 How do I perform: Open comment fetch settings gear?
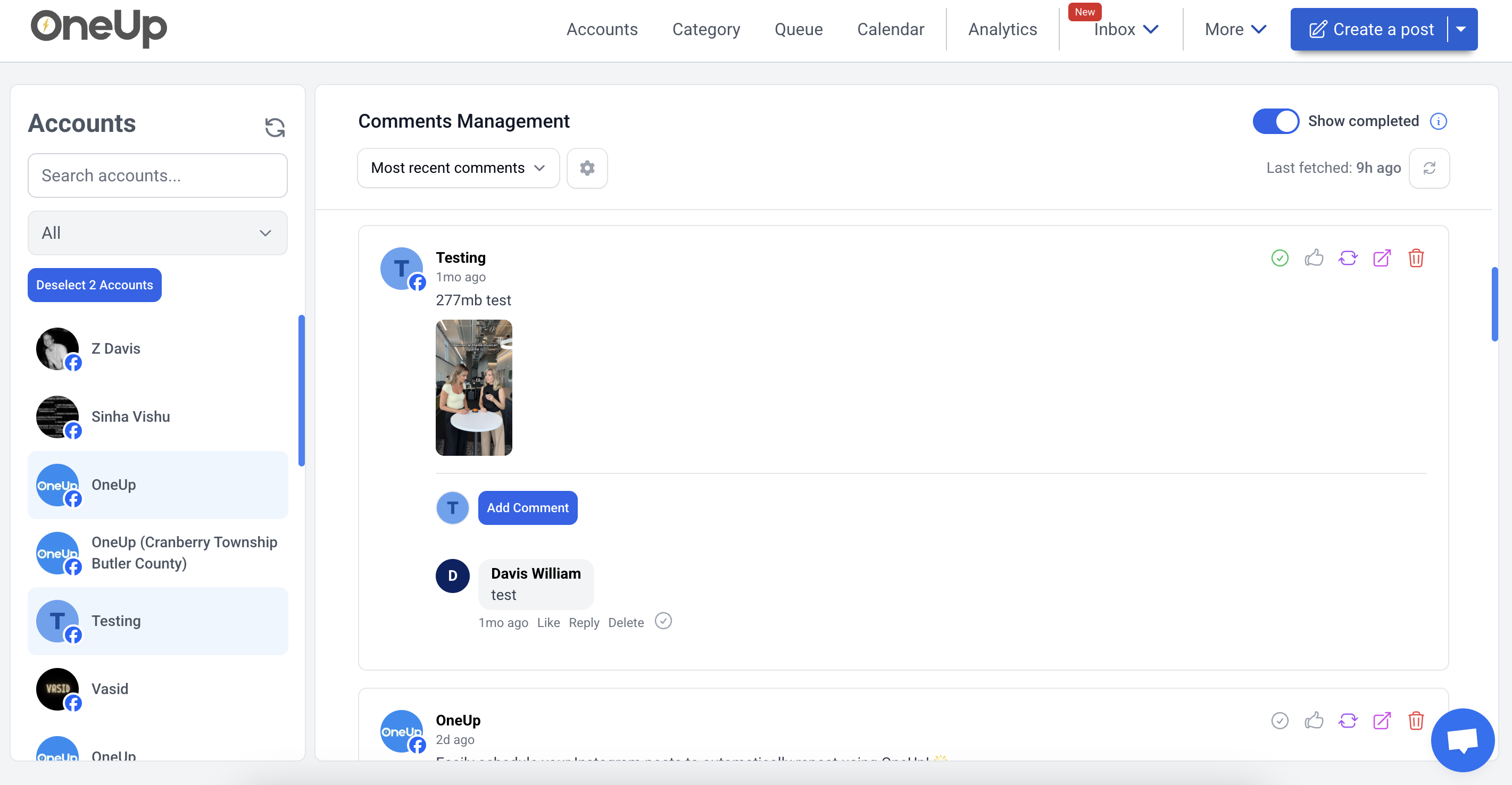[587, 168]
